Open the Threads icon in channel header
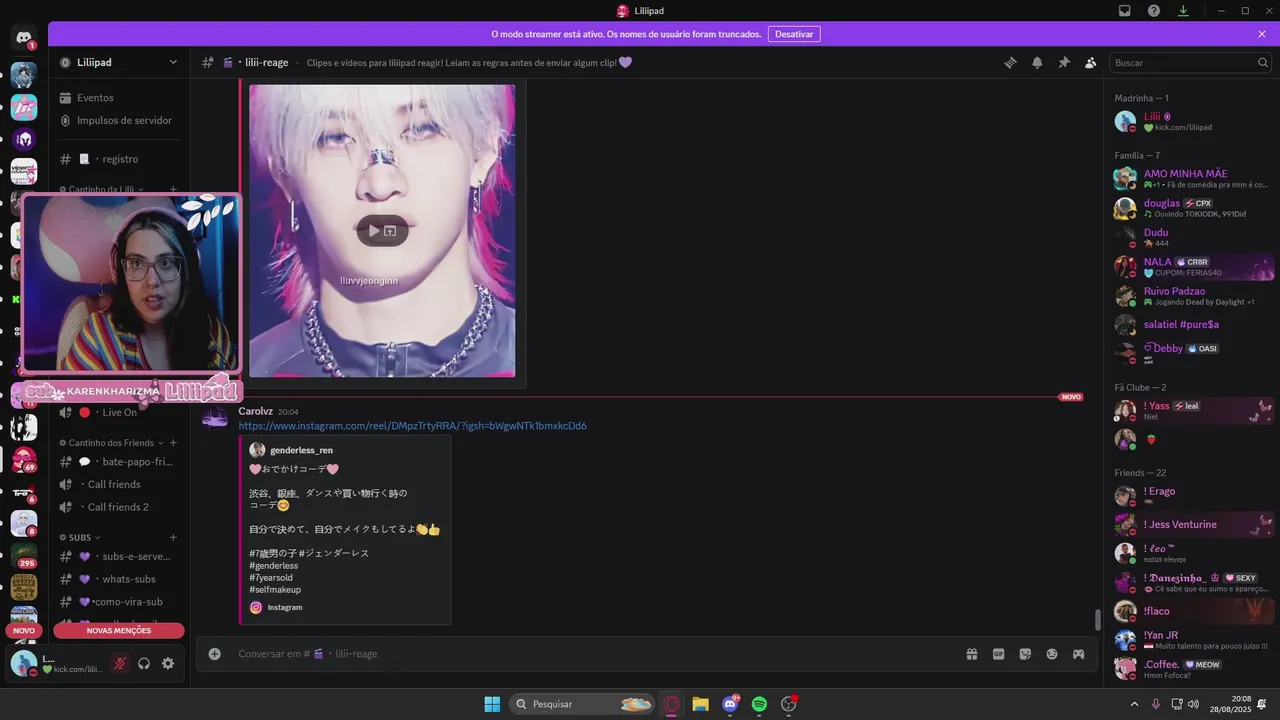This screenshot has width=1280, height=720. pos(1010,62)
